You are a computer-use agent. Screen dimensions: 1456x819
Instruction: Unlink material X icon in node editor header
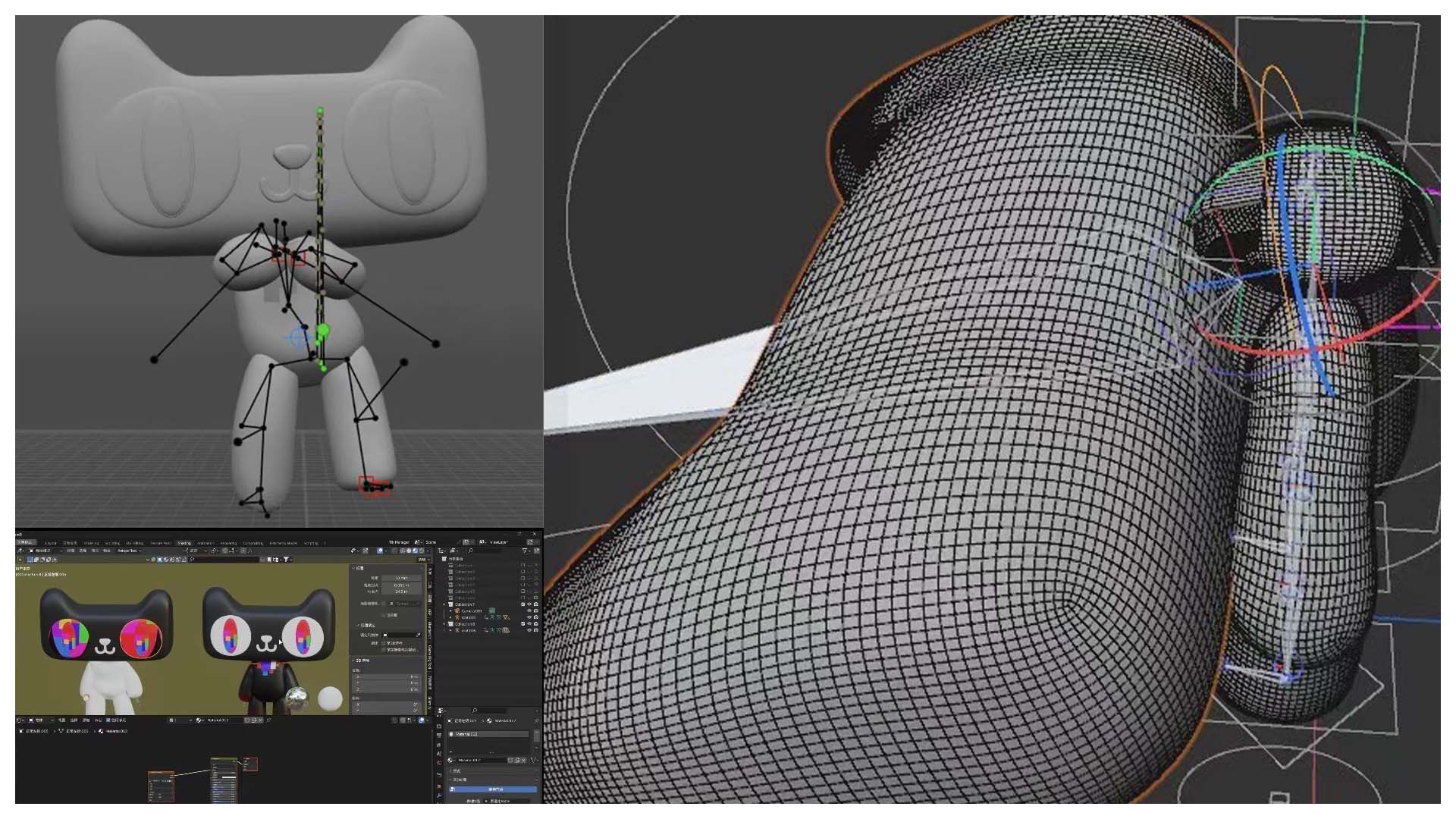pos(260,720)
